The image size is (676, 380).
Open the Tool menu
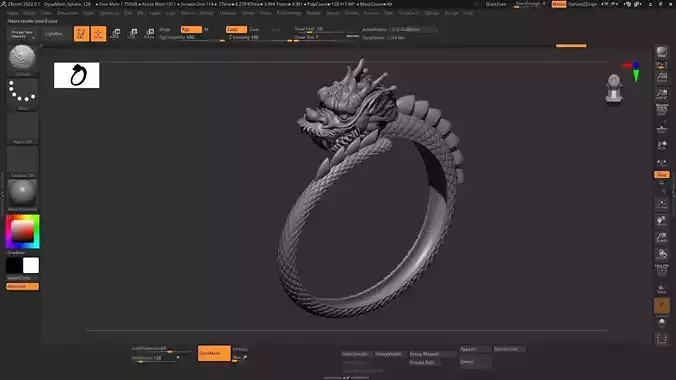(388, 13)
